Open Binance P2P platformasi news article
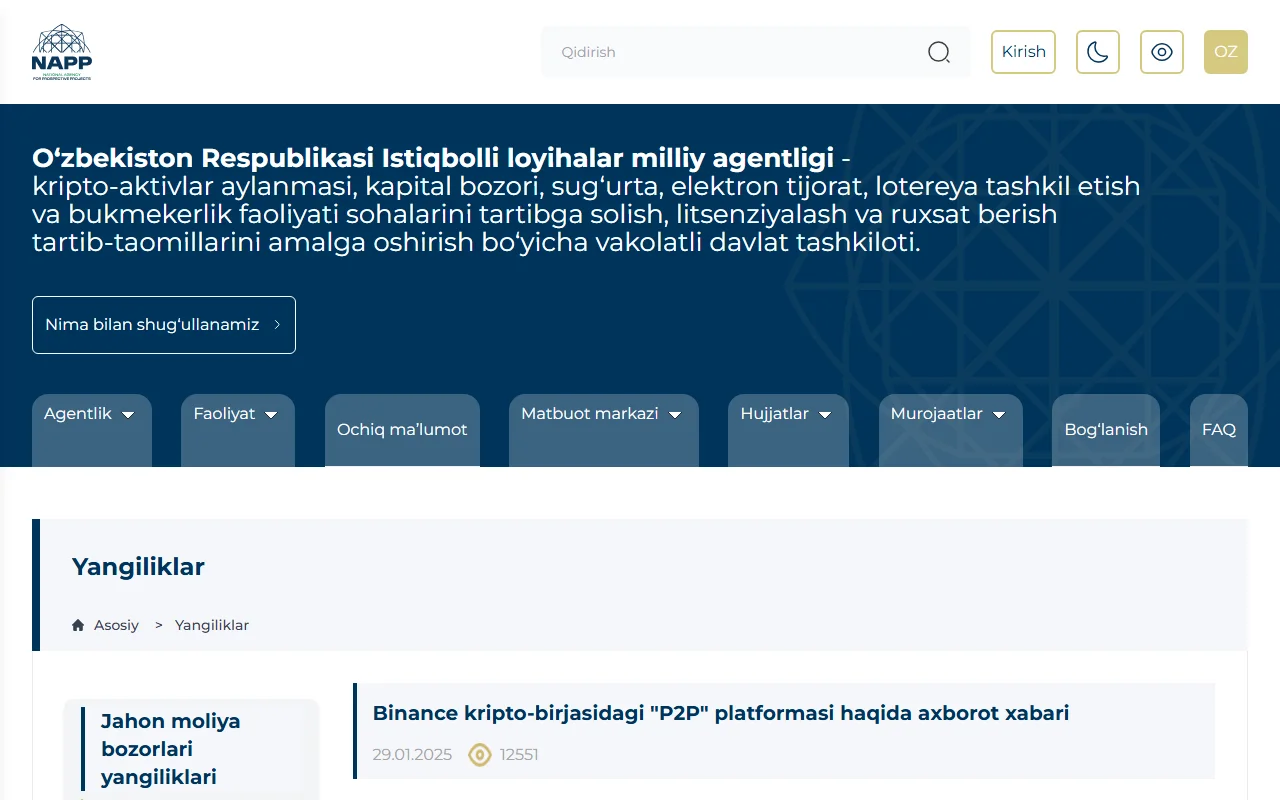 (x=721, y=713)
